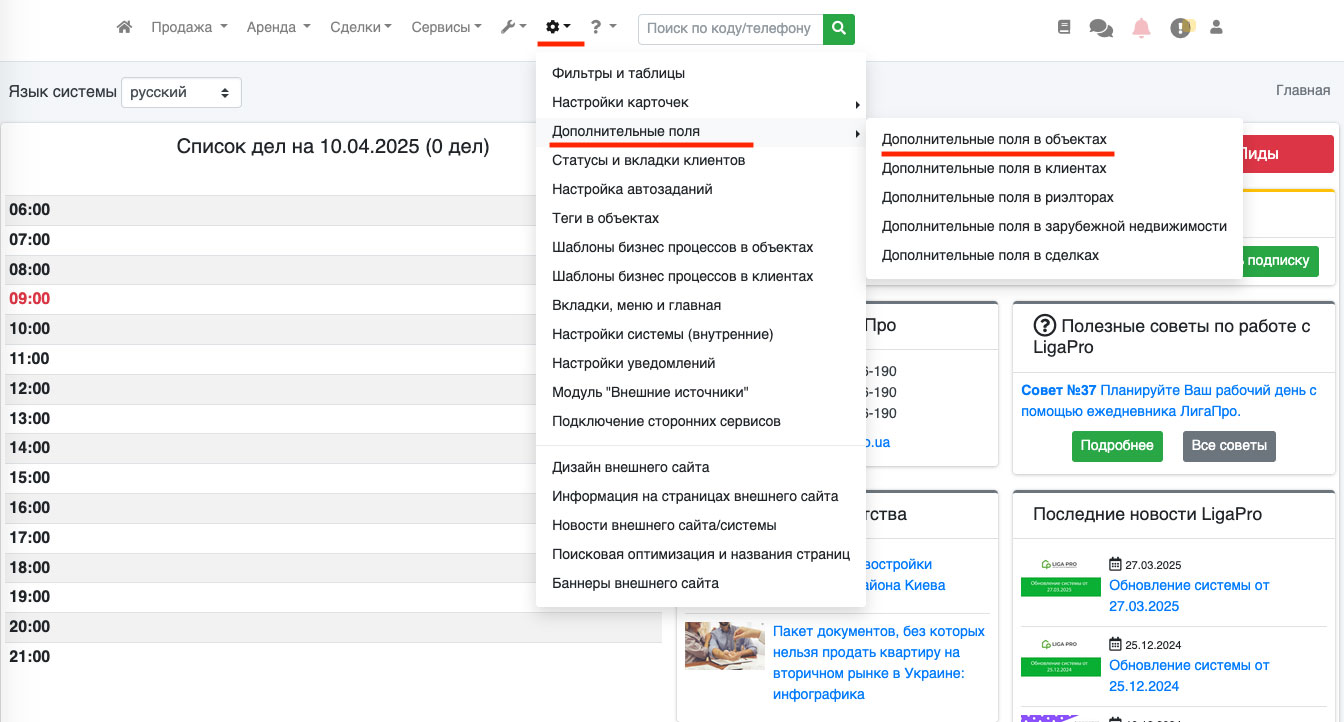Select Дополнительные поля в сделках
Viewport: 1344px width, 722px height.
point(990,256)
